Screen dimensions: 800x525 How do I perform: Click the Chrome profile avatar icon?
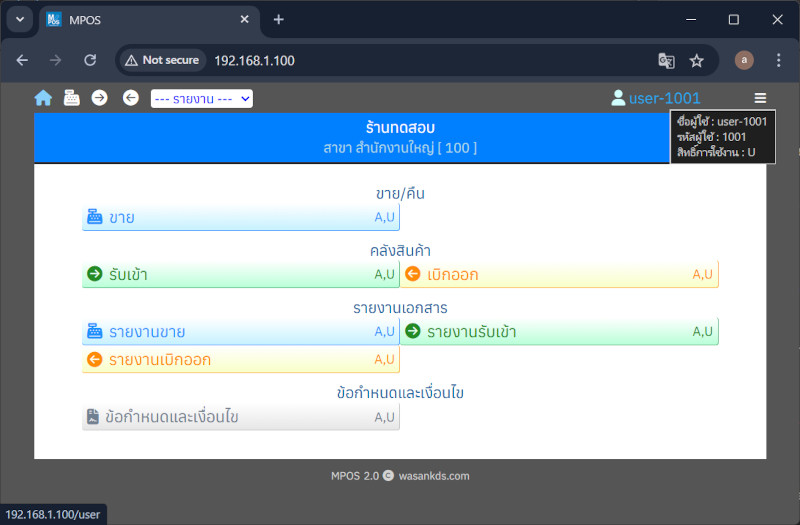click(743, 60)
